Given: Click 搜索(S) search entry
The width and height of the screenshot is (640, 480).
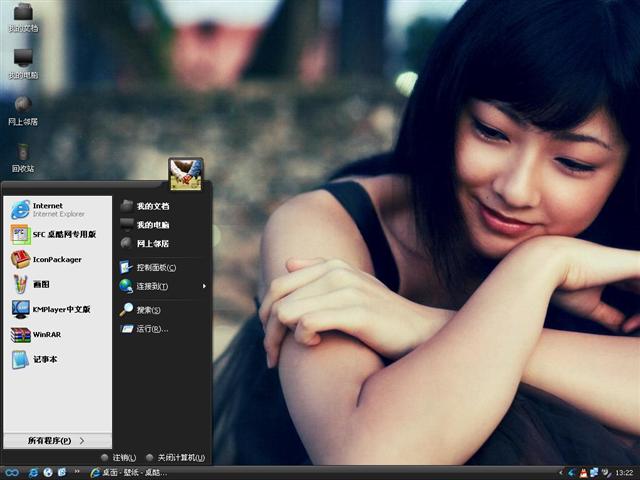Looking at the screenshot, I should click(147, 310).
